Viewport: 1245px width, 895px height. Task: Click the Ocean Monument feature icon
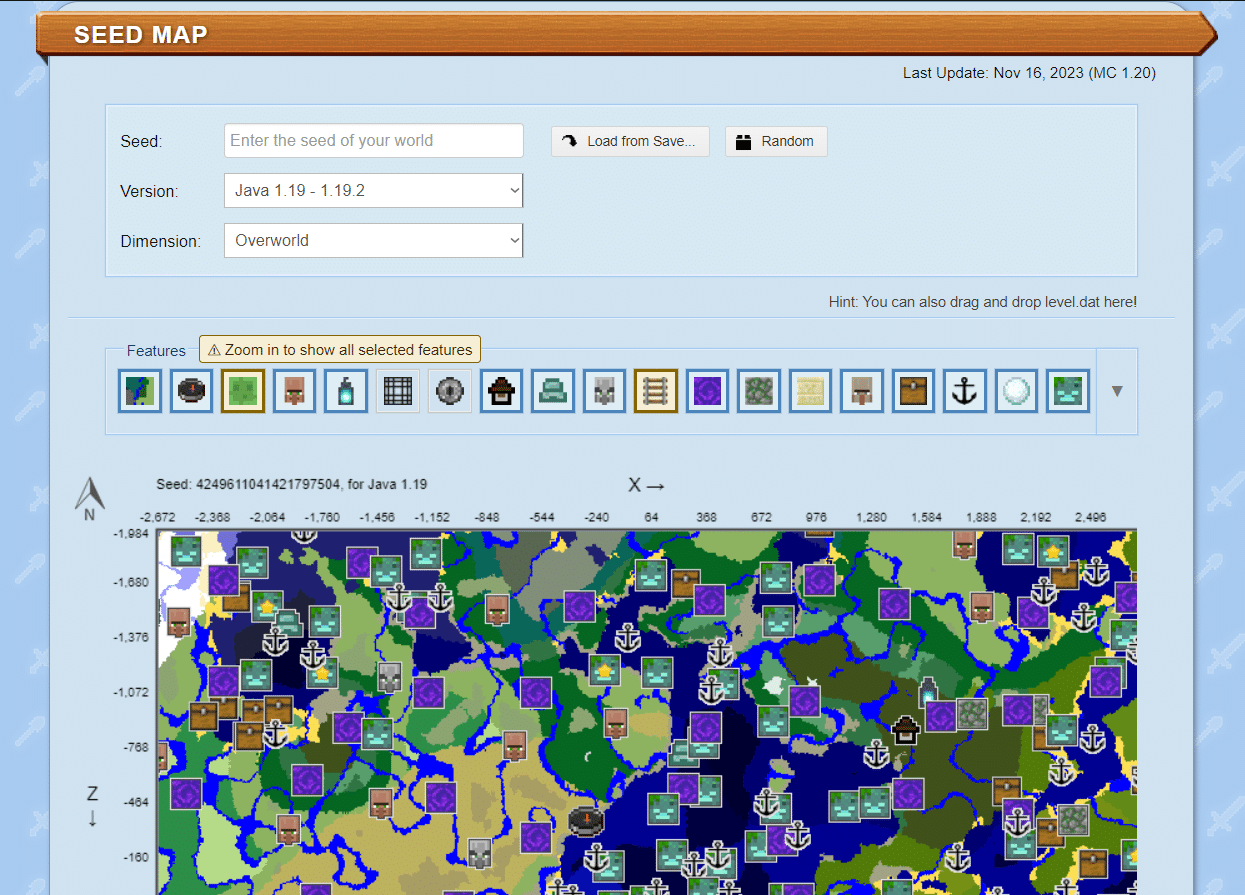[x=554, y=391]
